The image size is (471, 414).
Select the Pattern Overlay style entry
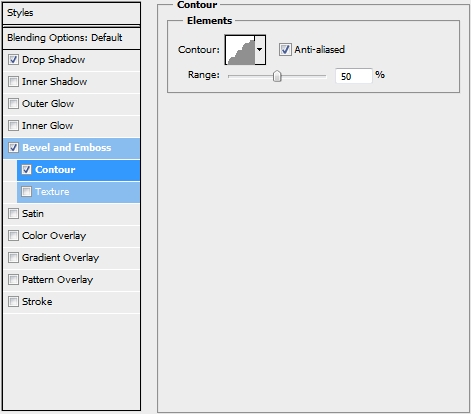tap(71, 280)
